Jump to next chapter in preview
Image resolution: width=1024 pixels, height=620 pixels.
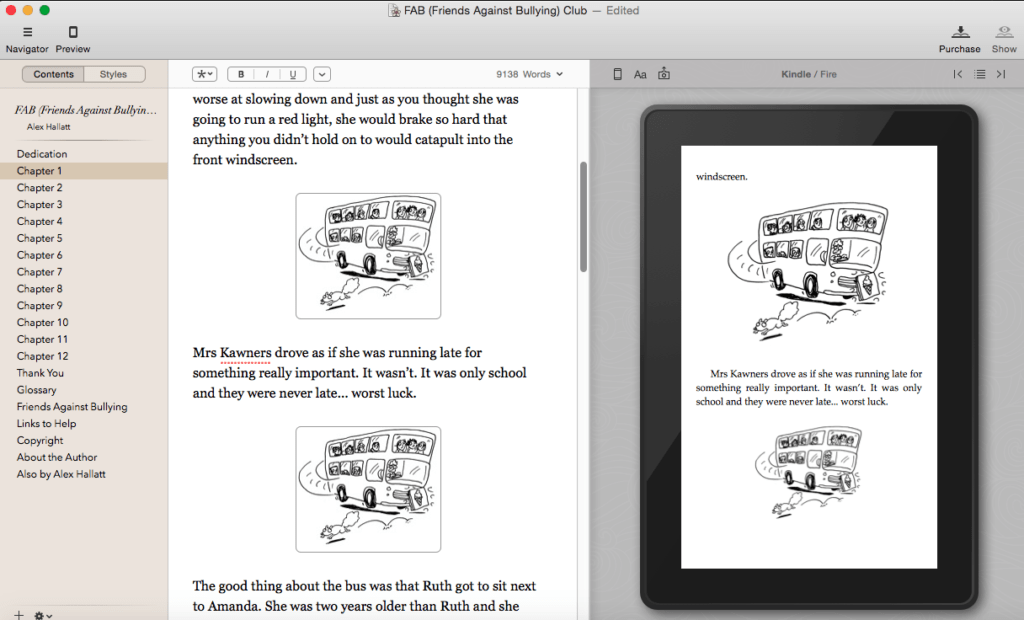pos(1001,74)
